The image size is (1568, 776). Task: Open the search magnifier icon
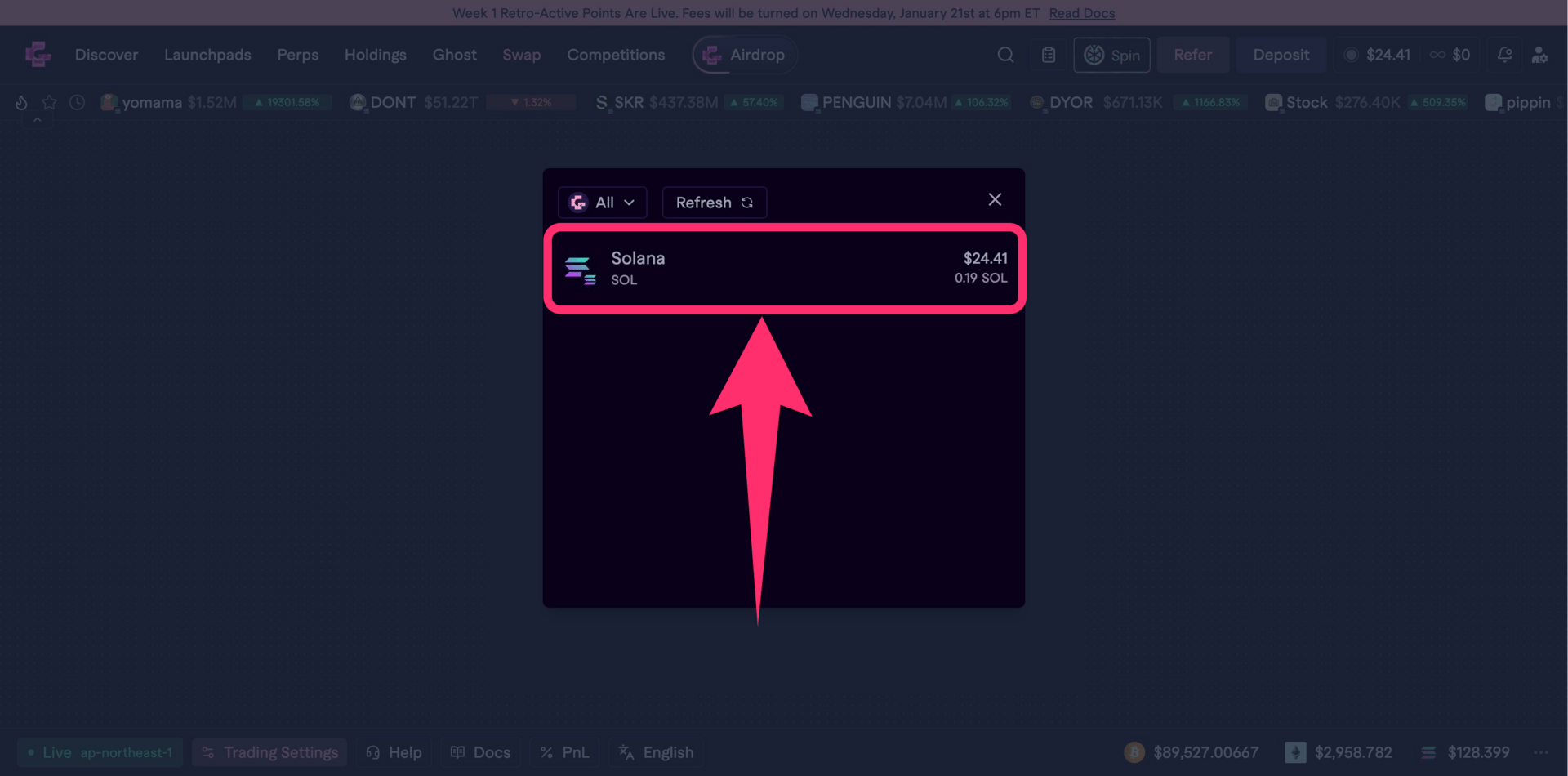[x=1005, y=55]
